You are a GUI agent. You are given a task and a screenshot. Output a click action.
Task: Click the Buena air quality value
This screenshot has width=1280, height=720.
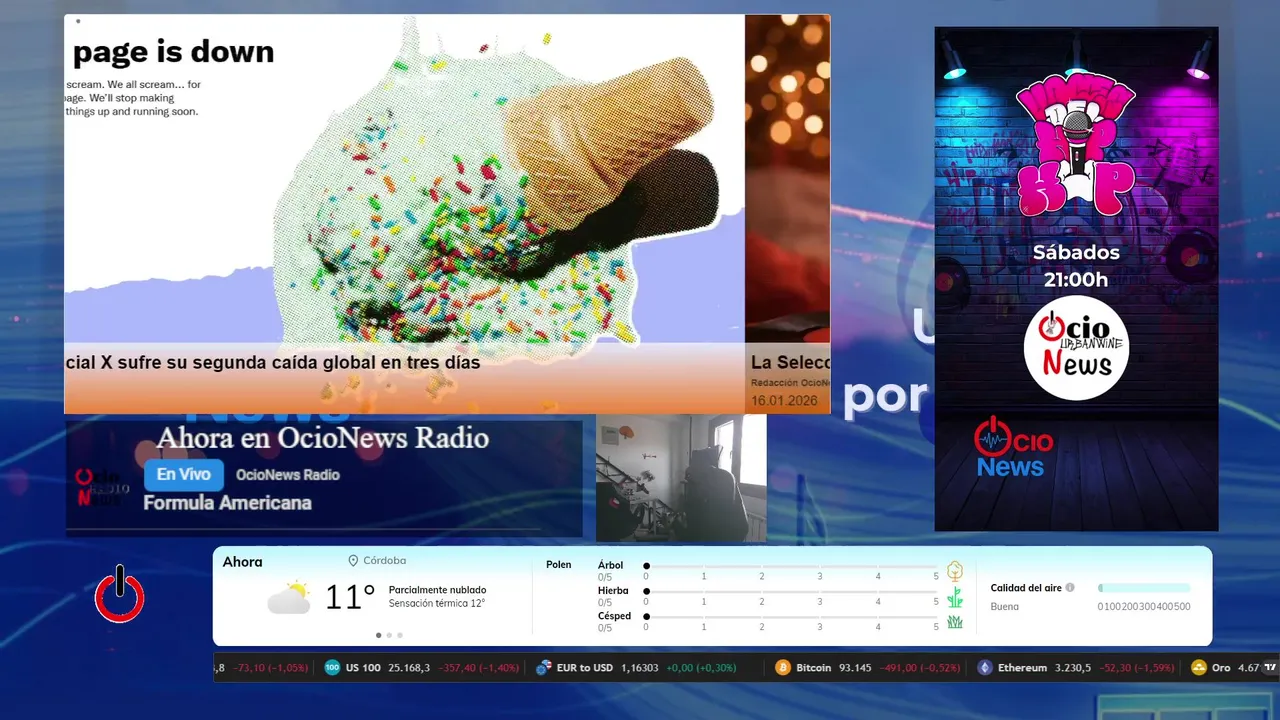[1005, 607]
